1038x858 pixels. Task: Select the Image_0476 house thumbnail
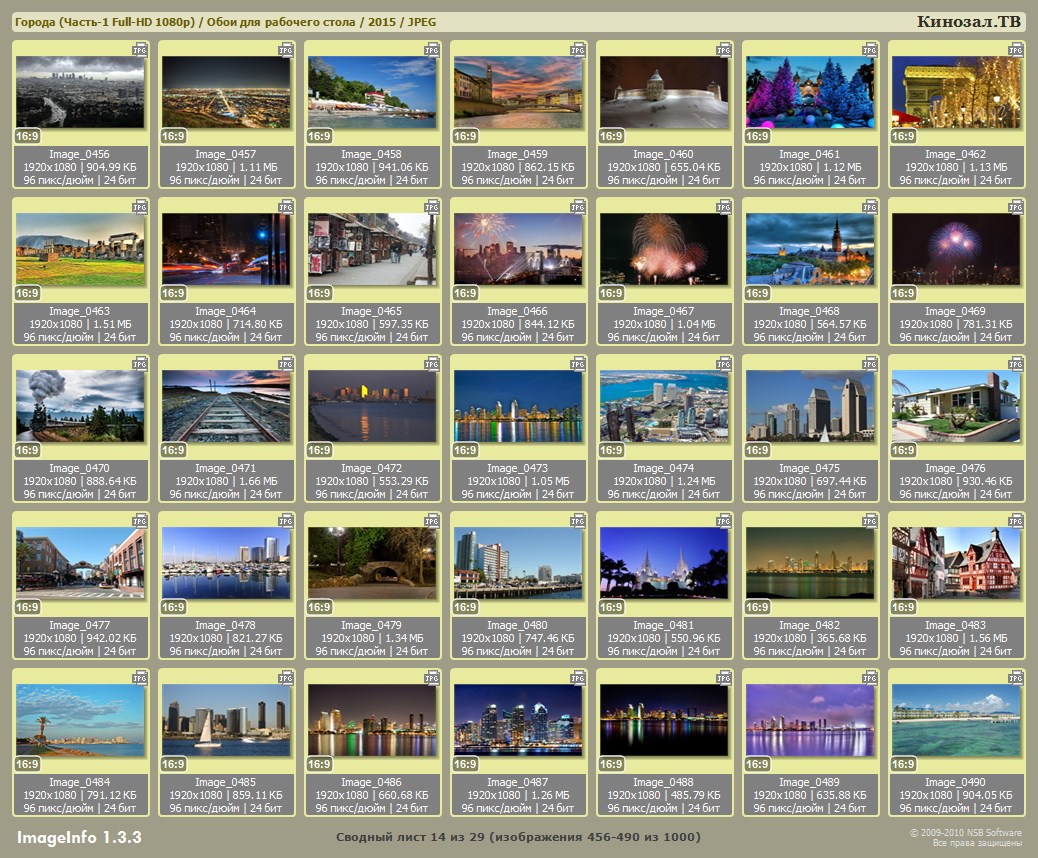[x=956, y=406]
